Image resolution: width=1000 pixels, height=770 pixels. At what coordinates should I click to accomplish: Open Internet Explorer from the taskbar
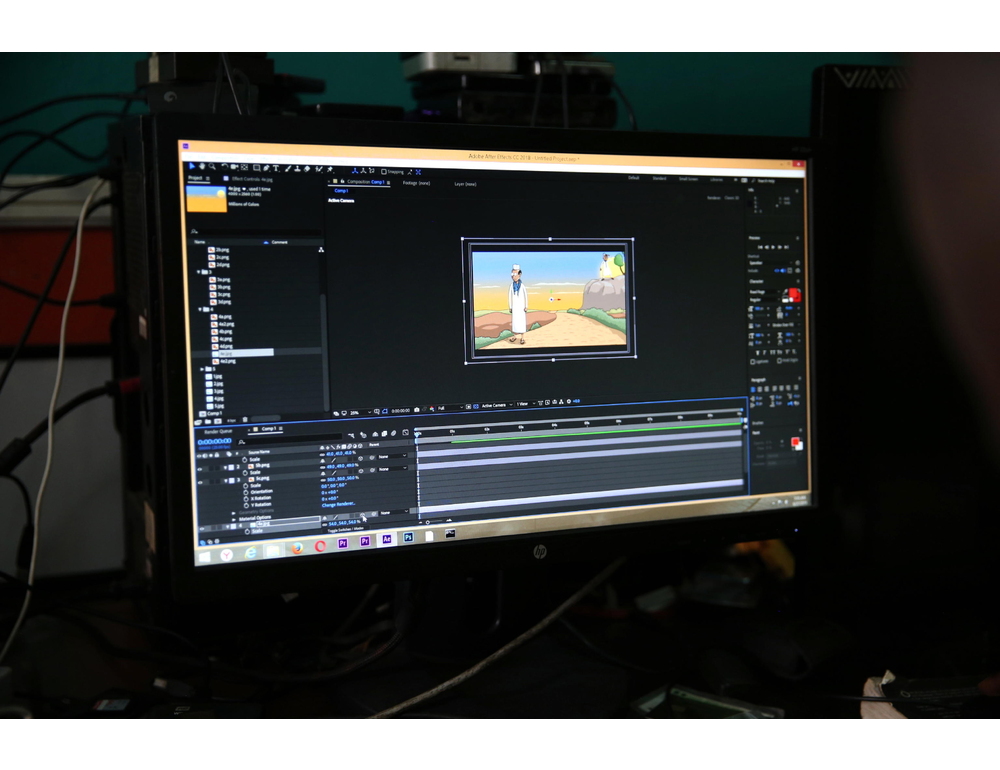[x=250, y=552]
